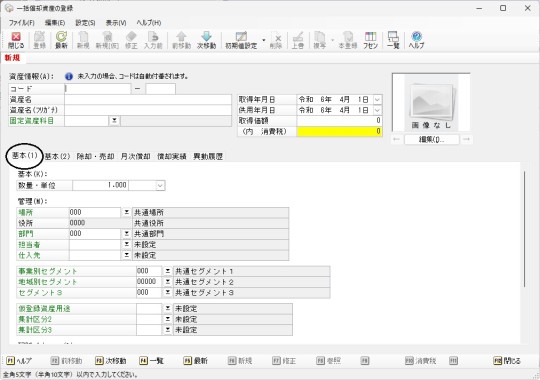Screen dimensions: 540x380
Task: Click the 次移動 down-arrow icon
Action: (x=206, y=40)
